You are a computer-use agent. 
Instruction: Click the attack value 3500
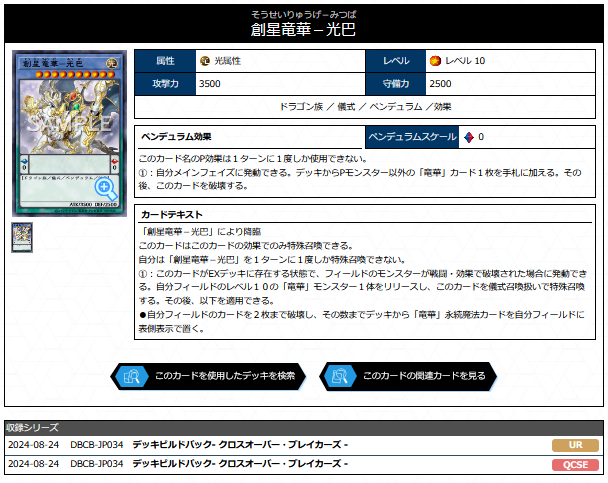(210, 84)
